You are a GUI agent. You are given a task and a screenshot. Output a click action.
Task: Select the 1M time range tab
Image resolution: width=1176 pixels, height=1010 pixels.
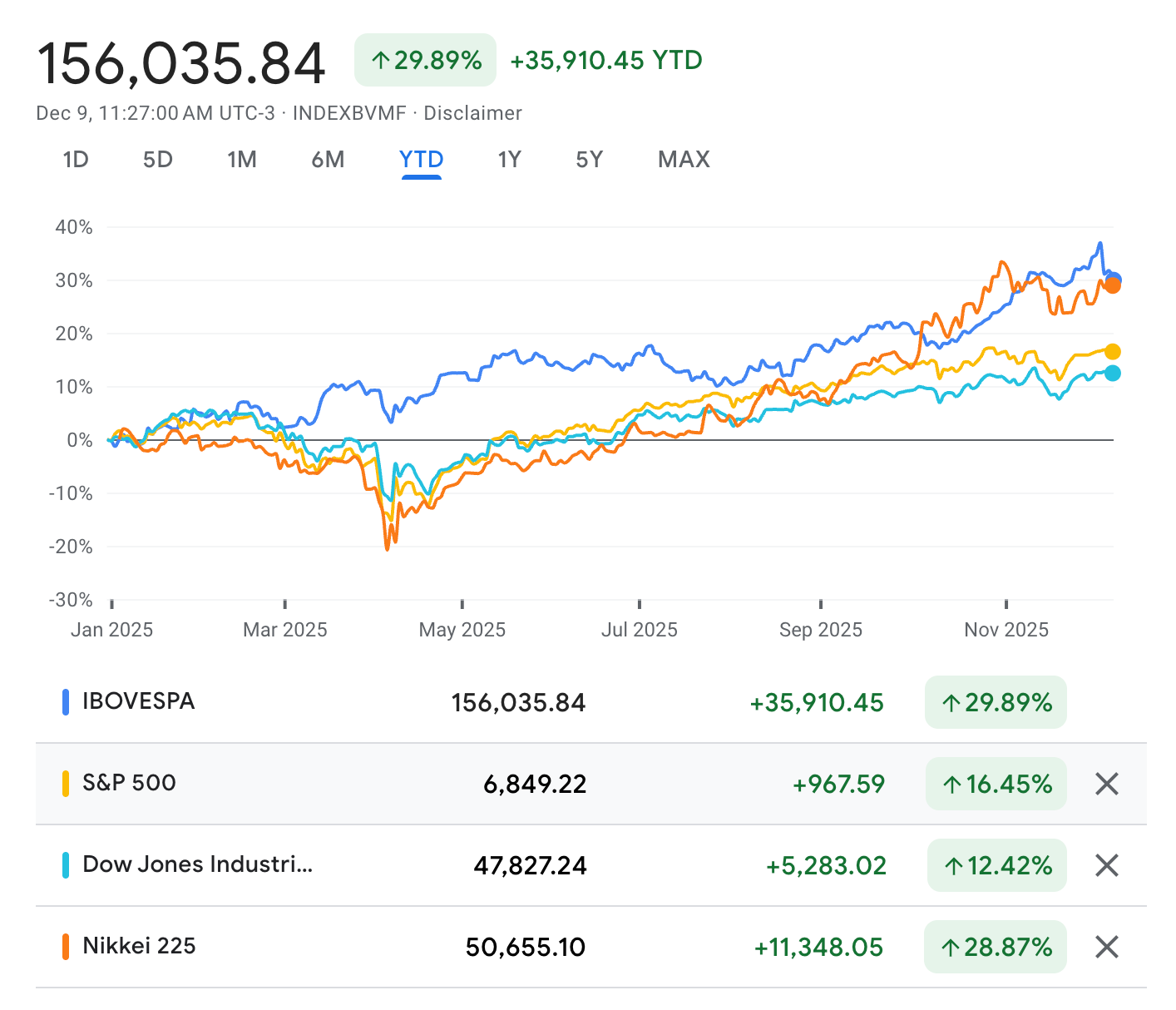[x=242, y=160]
